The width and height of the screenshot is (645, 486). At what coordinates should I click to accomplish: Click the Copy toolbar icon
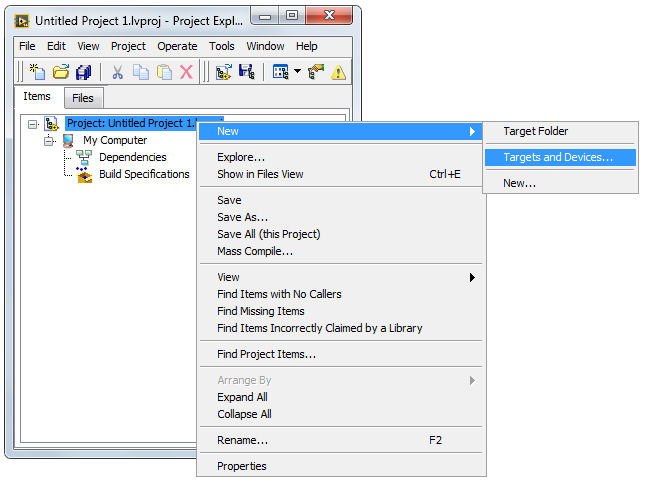(x=140, y=72)
